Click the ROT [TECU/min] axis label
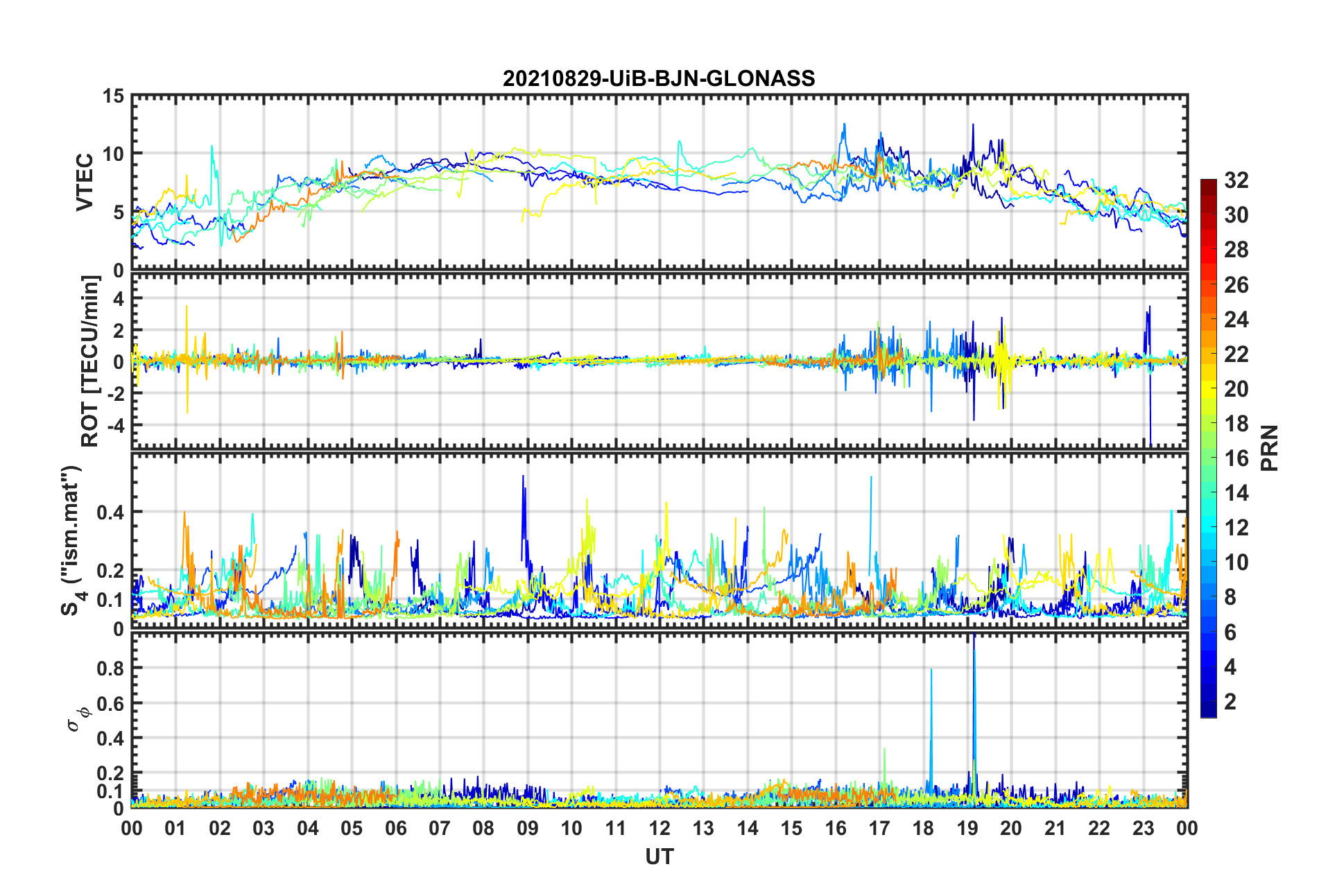This screenshot has width=1319, height=896. 89,361
